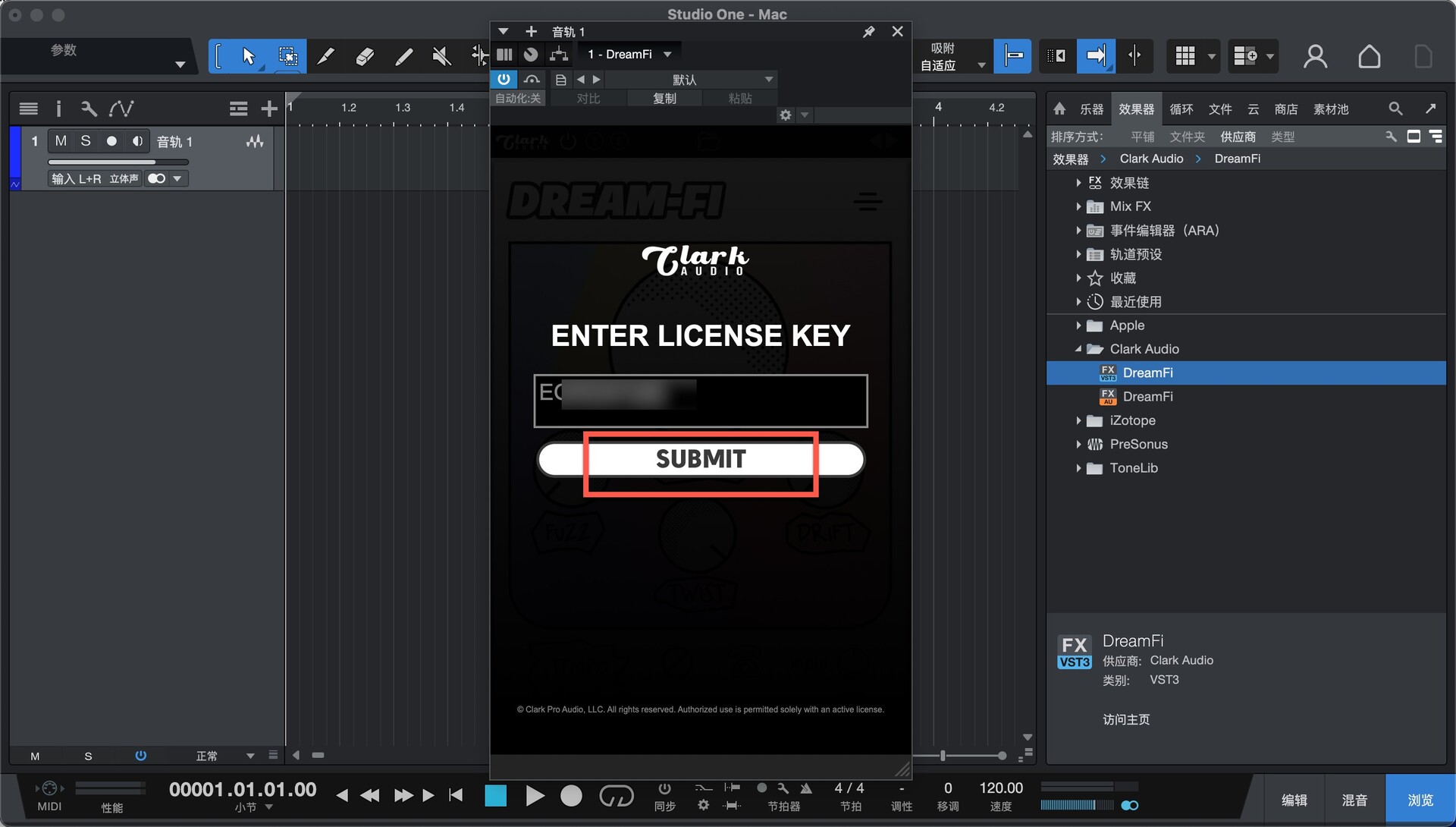Click tempo value 120.00

[x=1001, y=788]
